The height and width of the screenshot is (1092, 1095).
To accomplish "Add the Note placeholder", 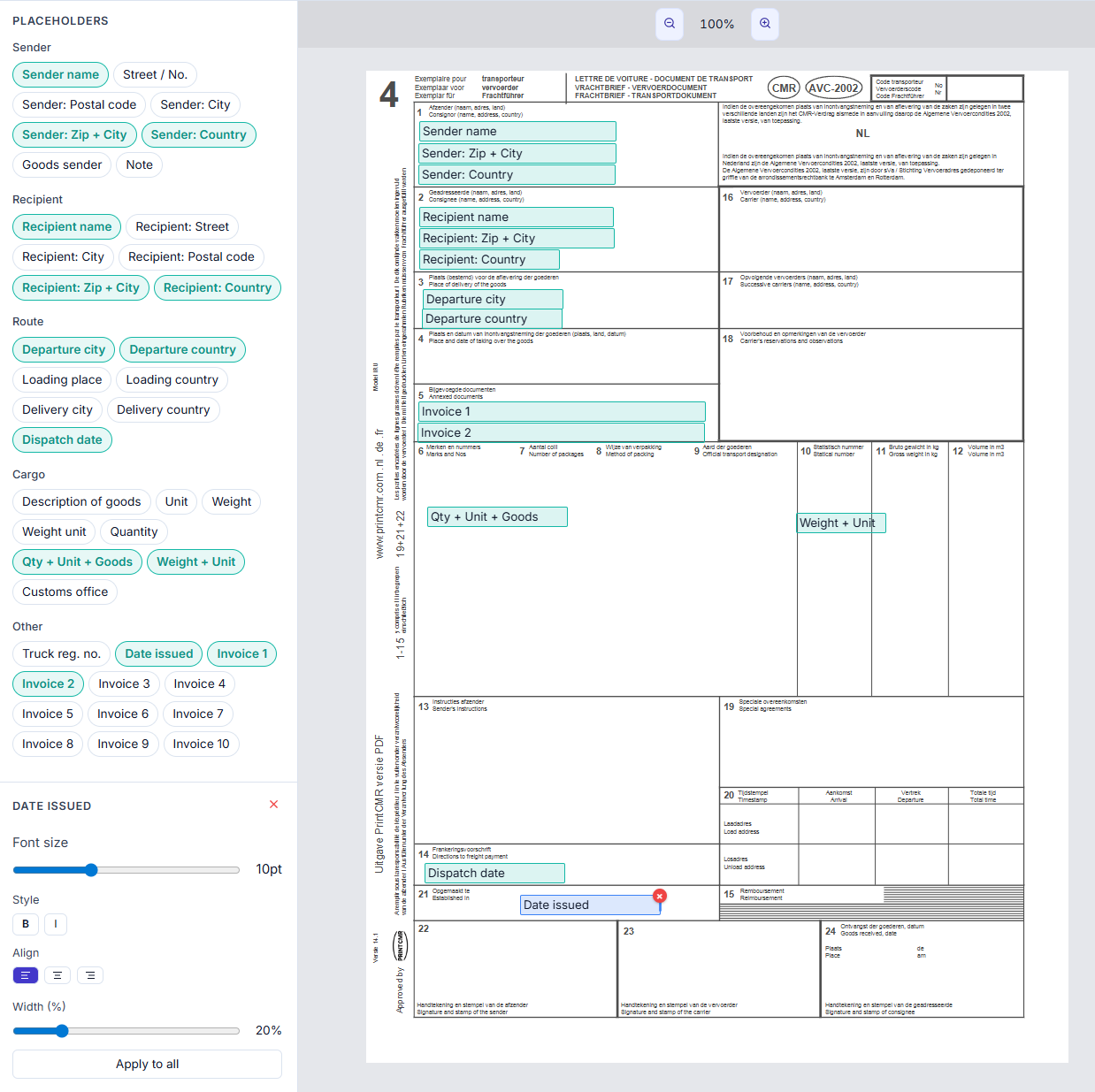I will tap(139, 164).
